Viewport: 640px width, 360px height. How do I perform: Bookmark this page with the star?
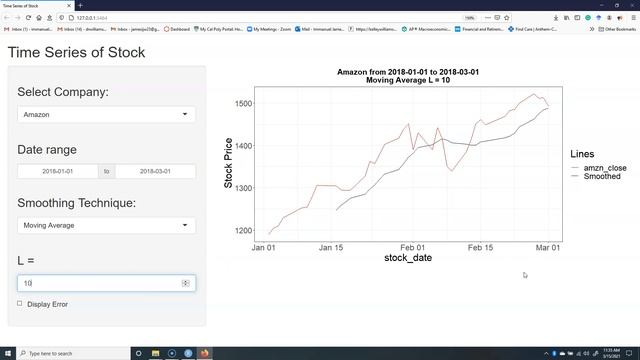507,18
